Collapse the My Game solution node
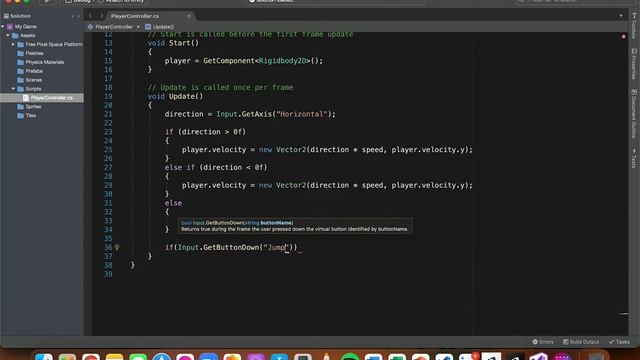 tap(3, 27)
